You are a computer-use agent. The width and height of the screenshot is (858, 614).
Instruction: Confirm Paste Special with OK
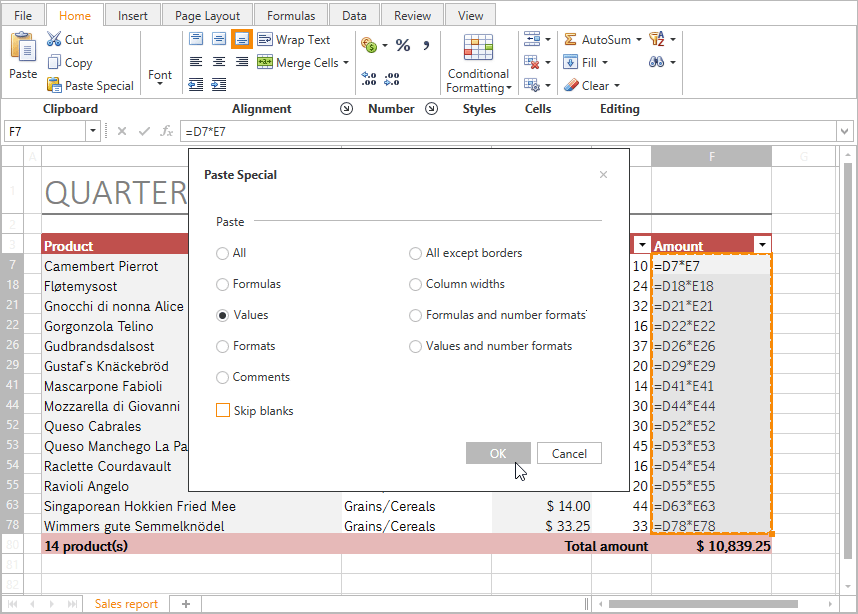click(x=498, y=453)
